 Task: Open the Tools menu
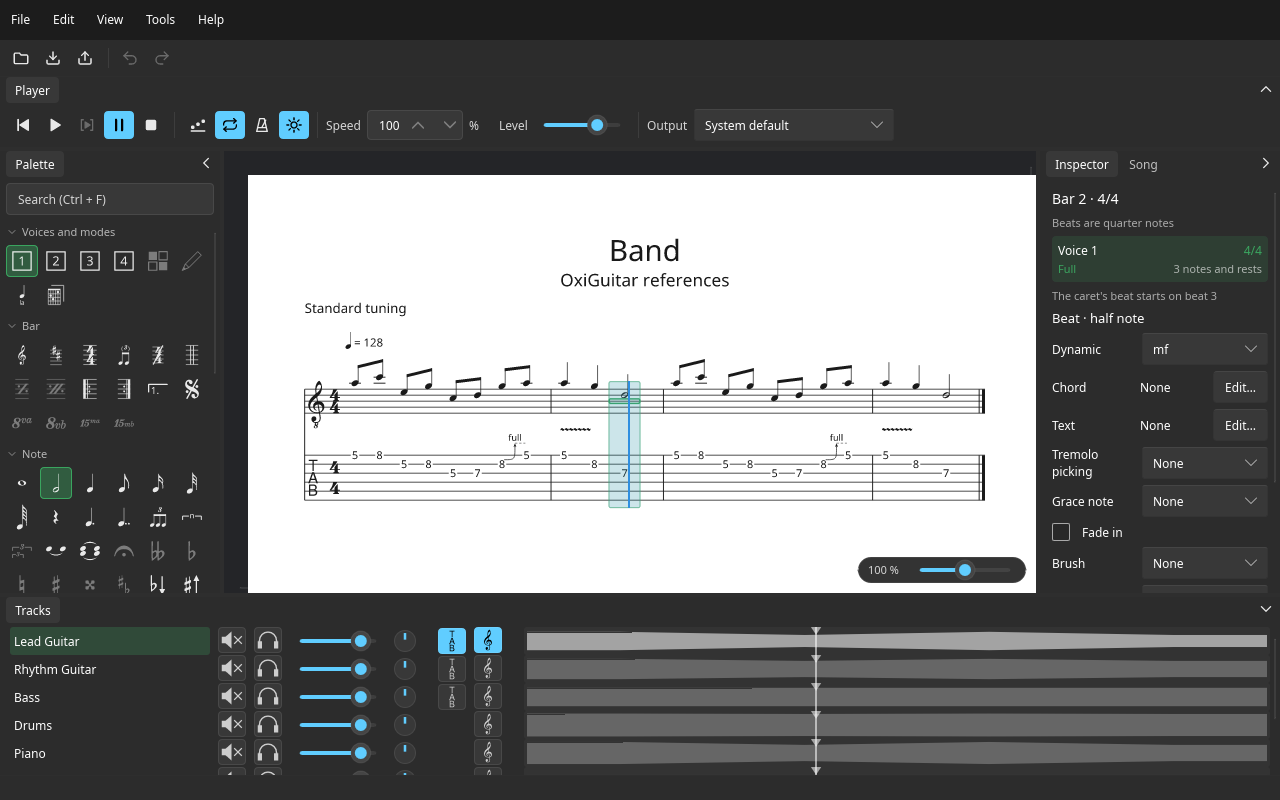pos(160,19)
